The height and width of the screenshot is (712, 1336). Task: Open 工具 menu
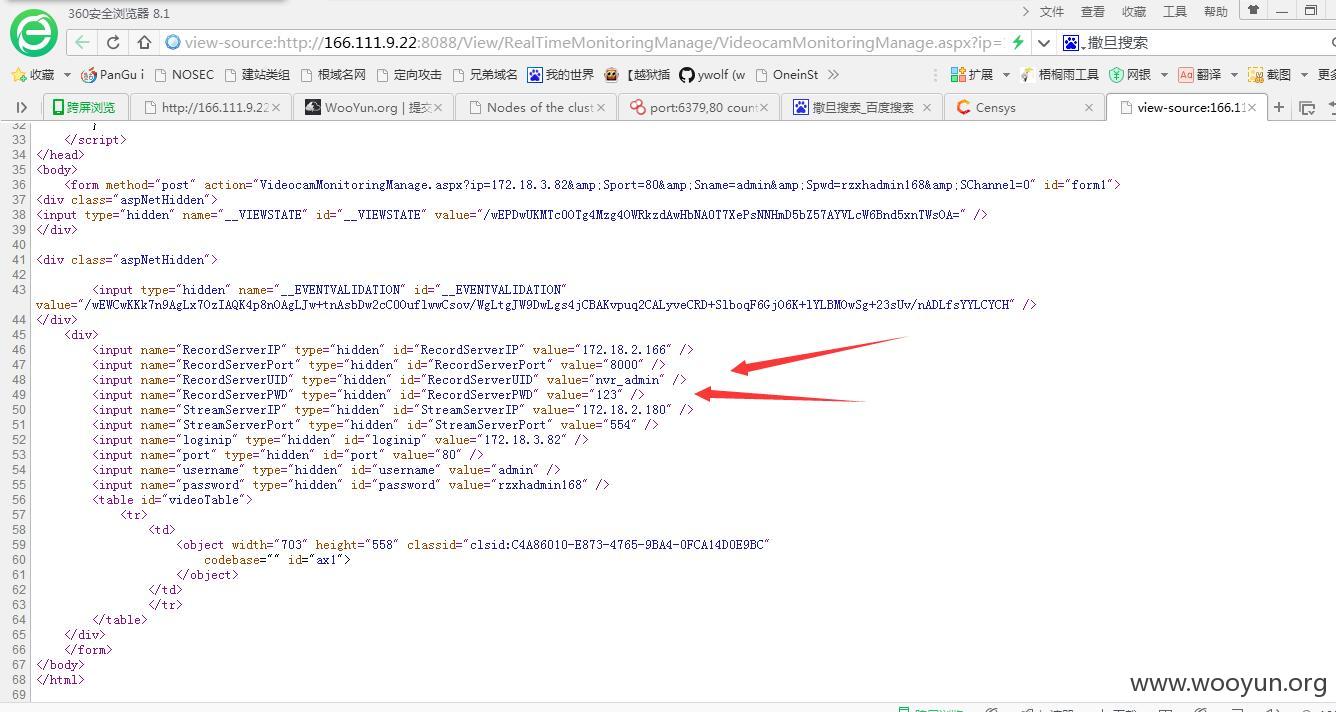[1175, 12]
